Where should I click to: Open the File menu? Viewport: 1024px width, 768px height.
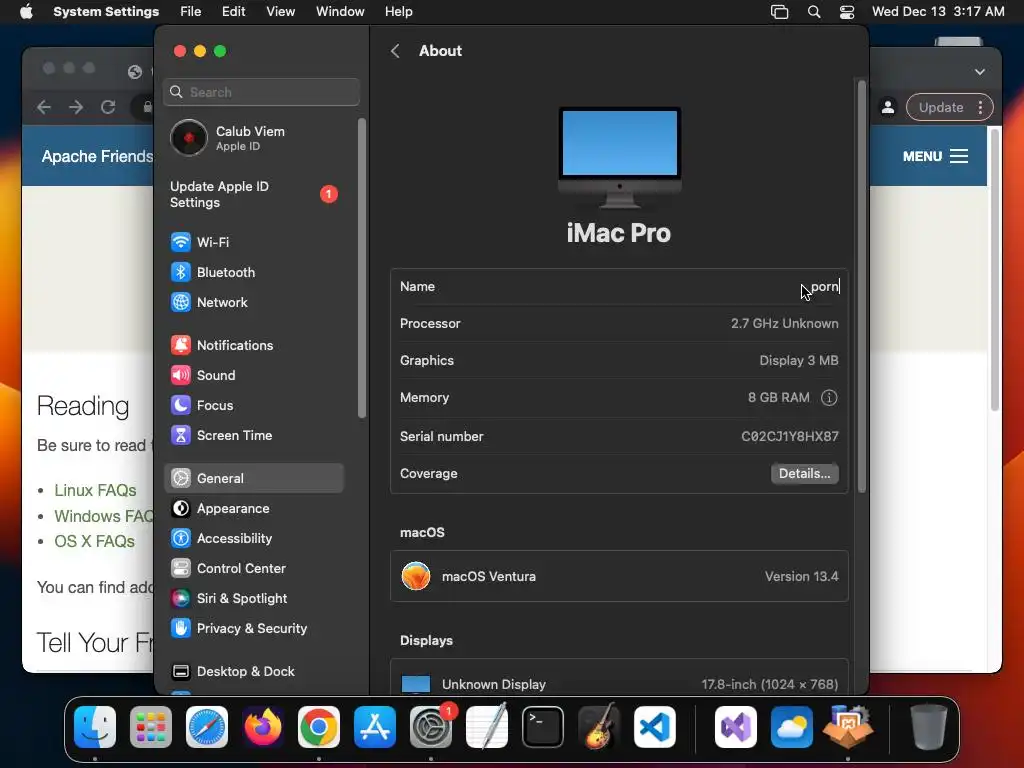pos(191,12)
